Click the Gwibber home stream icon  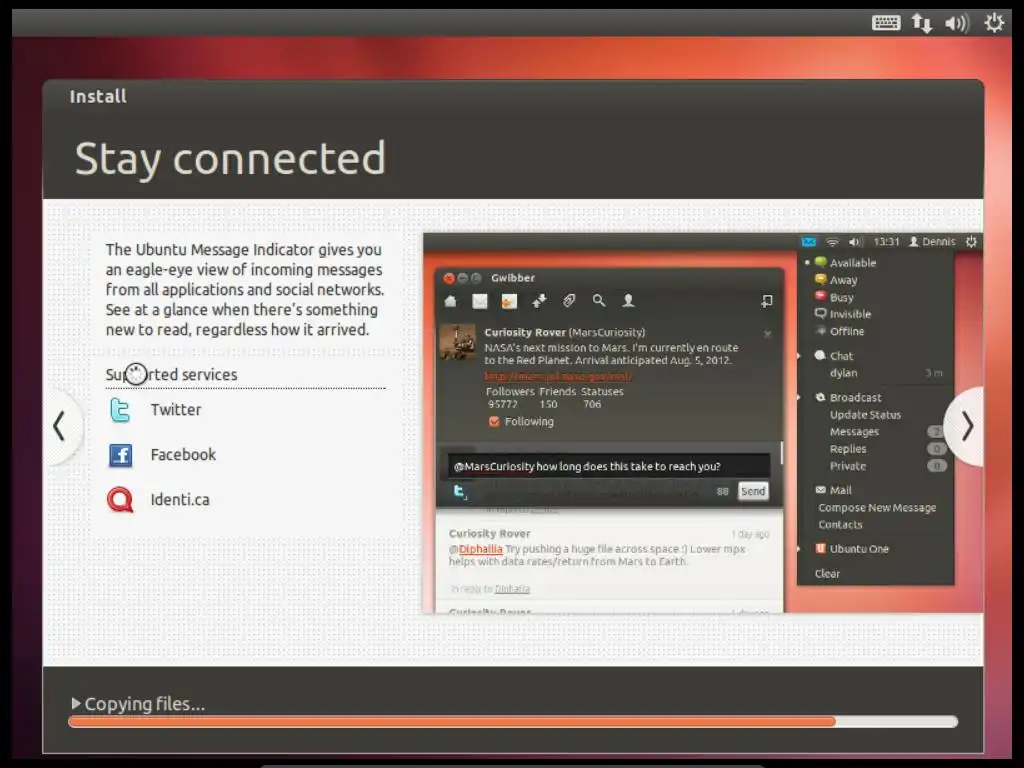click(450, 301)
